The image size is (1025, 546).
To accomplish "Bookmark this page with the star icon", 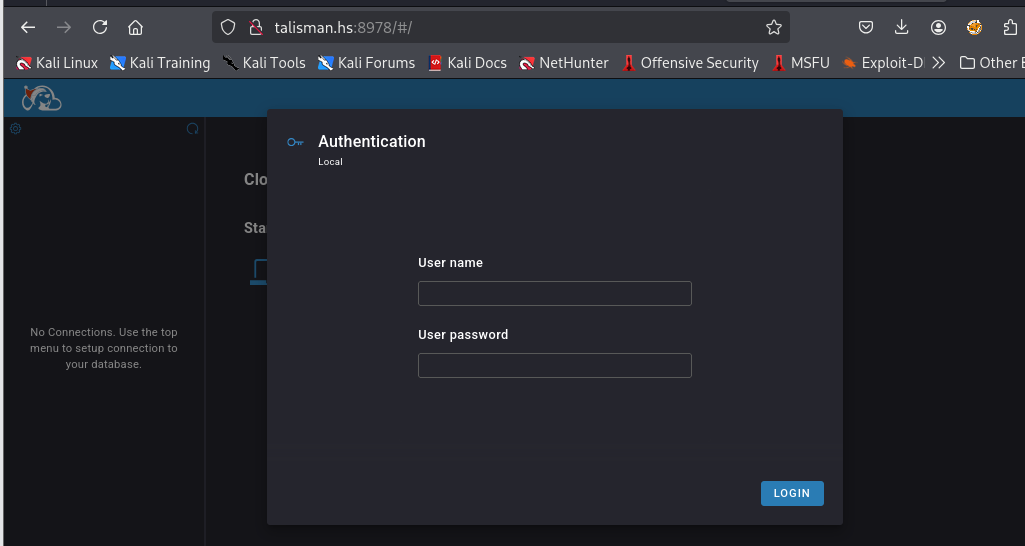I will (773, 27).
